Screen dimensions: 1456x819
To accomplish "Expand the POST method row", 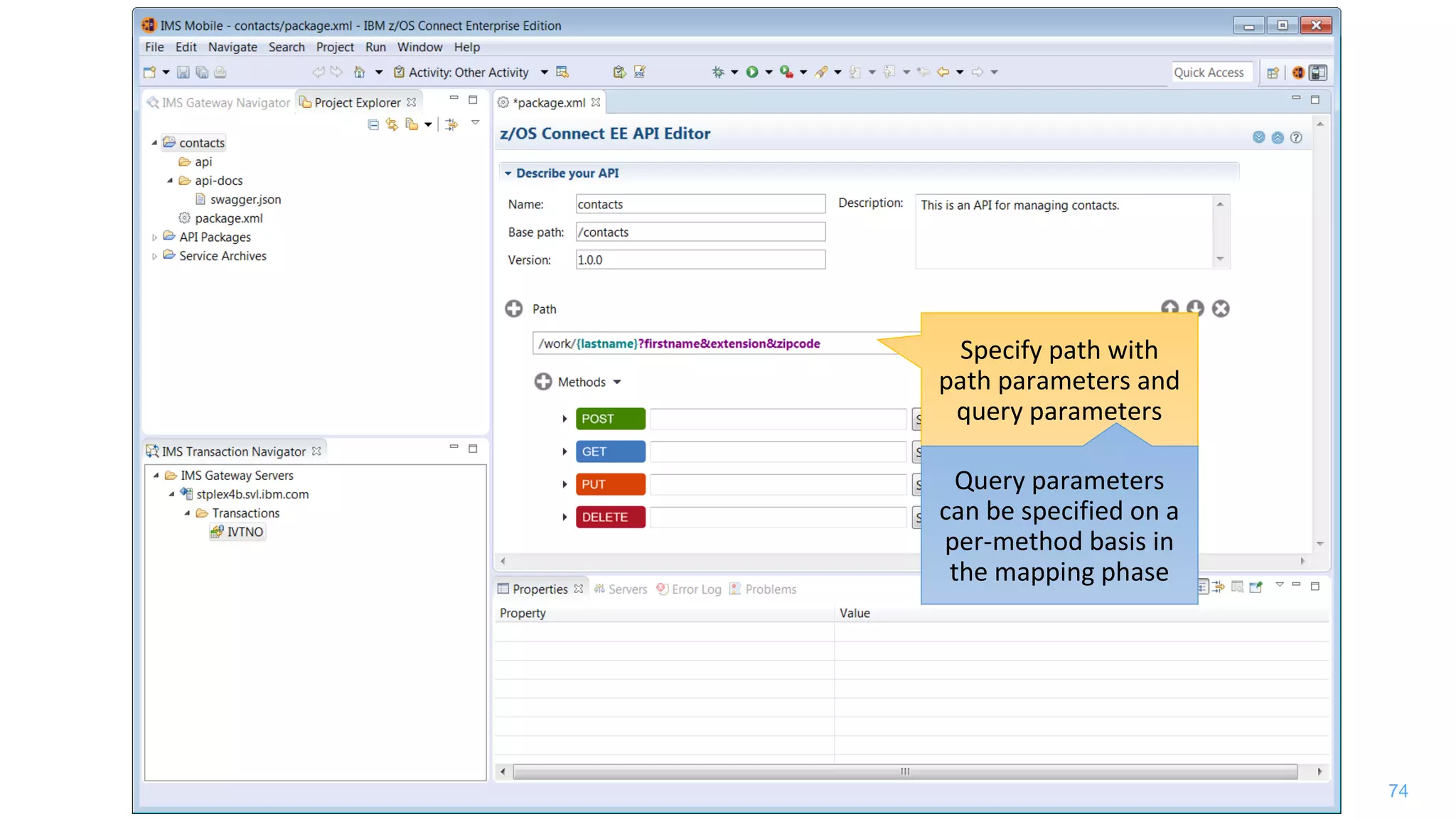I will pyautogui.click(x=564, y=419).
